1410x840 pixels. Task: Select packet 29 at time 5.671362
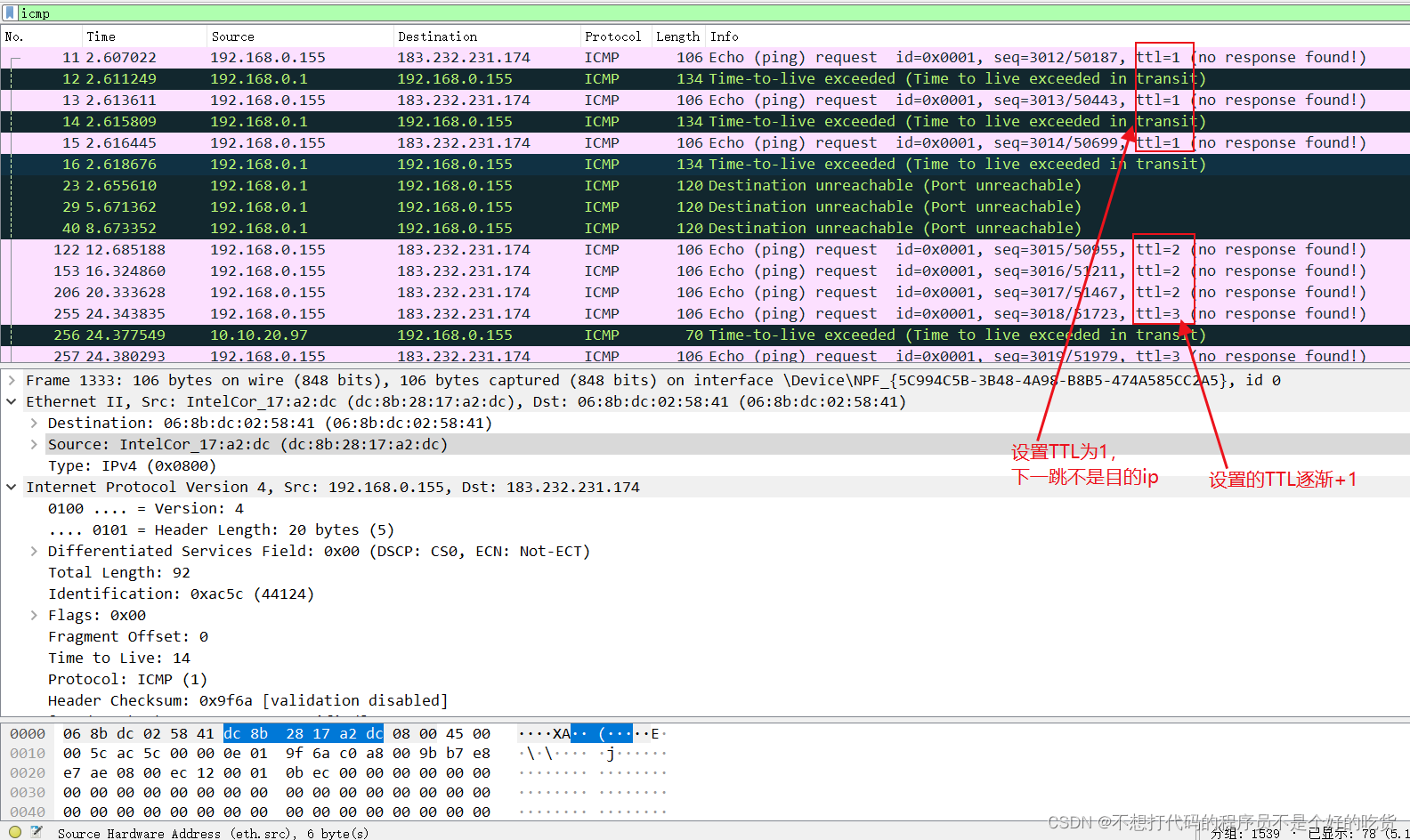pos(705,206)
